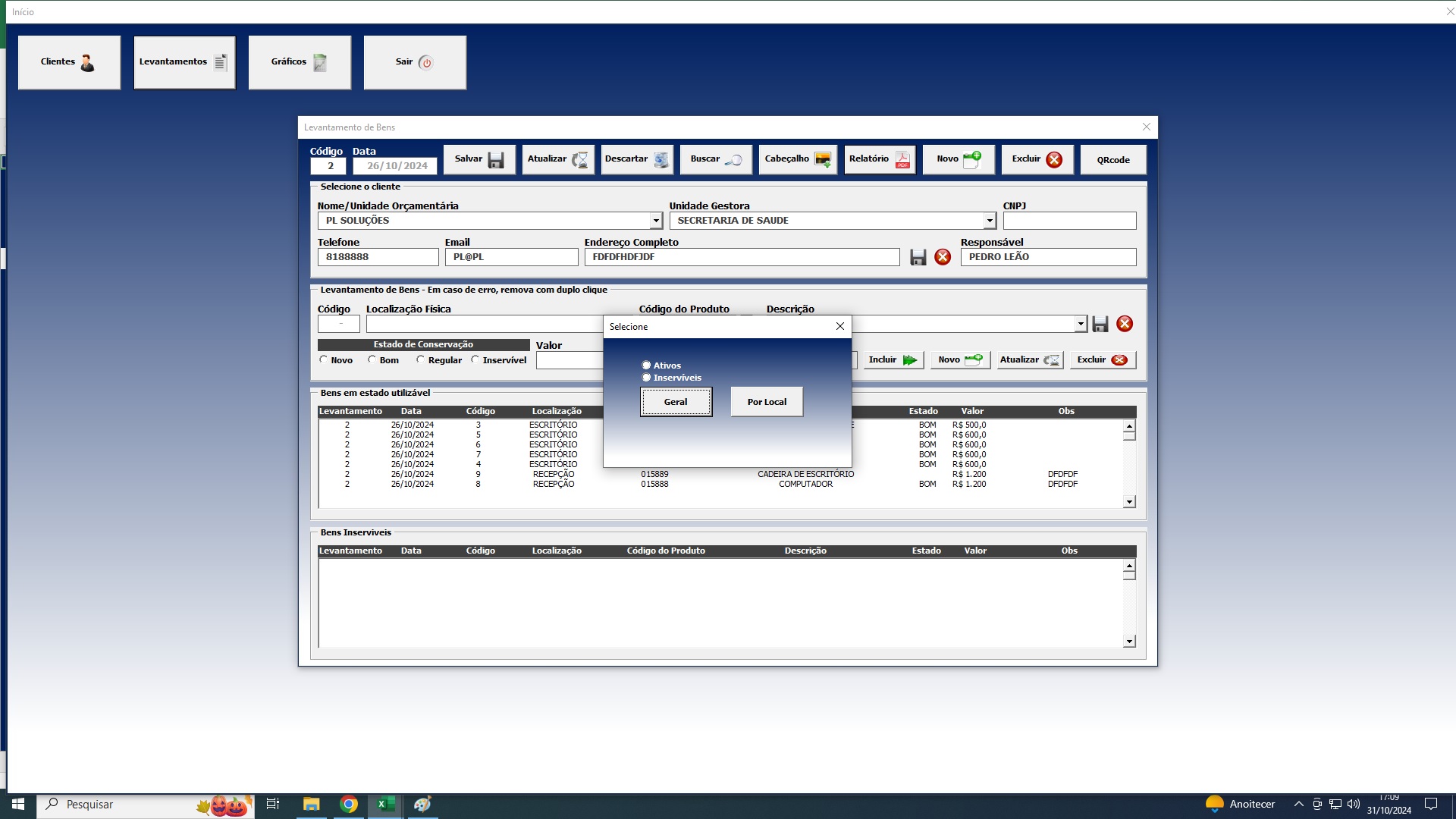Click floppy save icon beside Endereço Completo
Viewport: 1456px width, 819px height.
tap(918, 257)
